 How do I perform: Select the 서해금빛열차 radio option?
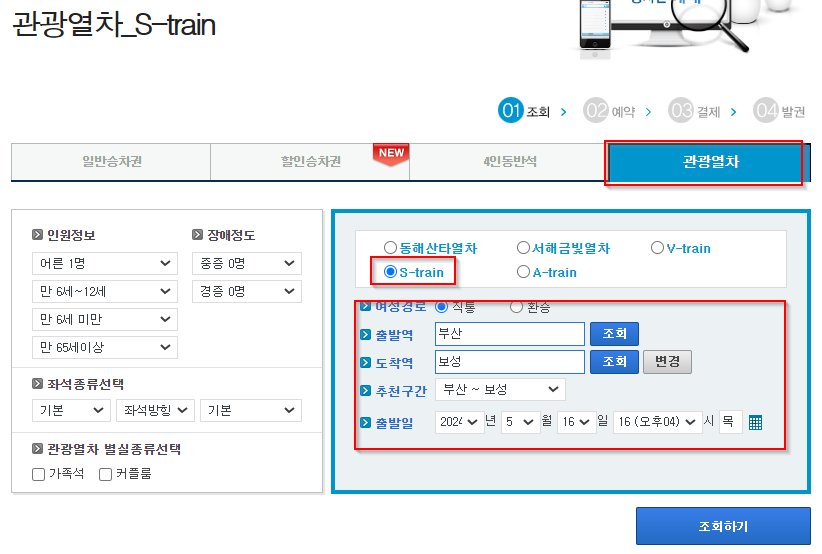click(523, 247)
